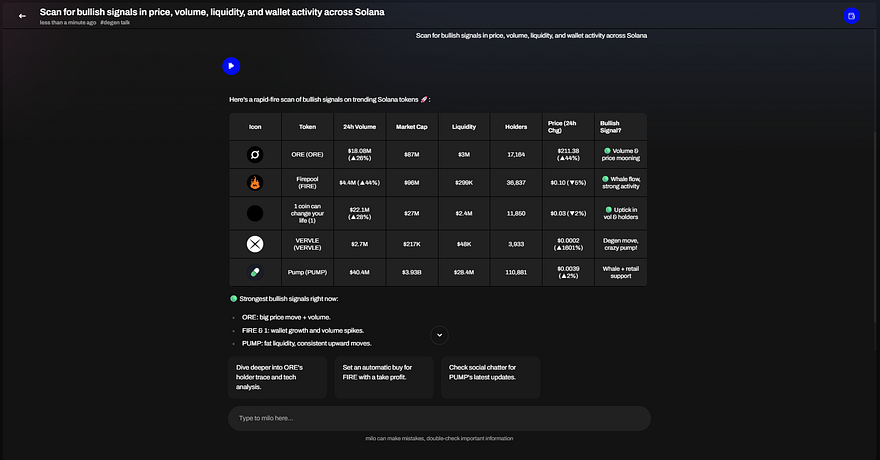Click the Price (24h Chg) column header
This screenshot has height=460, width=880.
[x=568, y=127]
